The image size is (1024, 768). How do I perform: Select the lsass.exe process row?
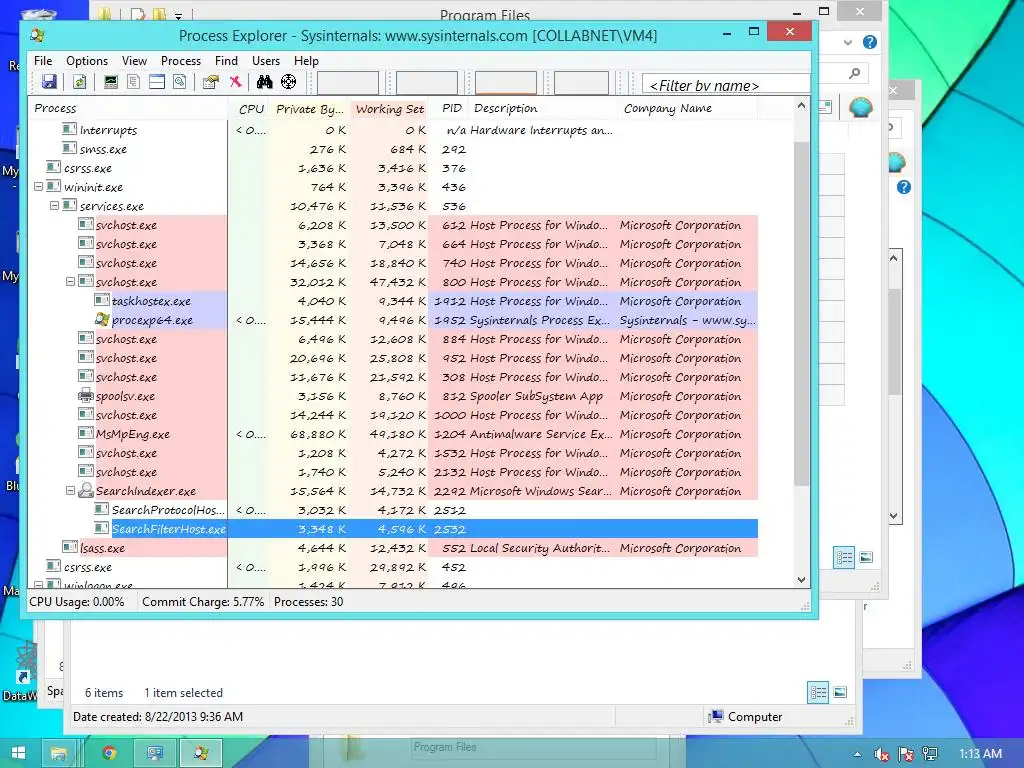point(393,547)
